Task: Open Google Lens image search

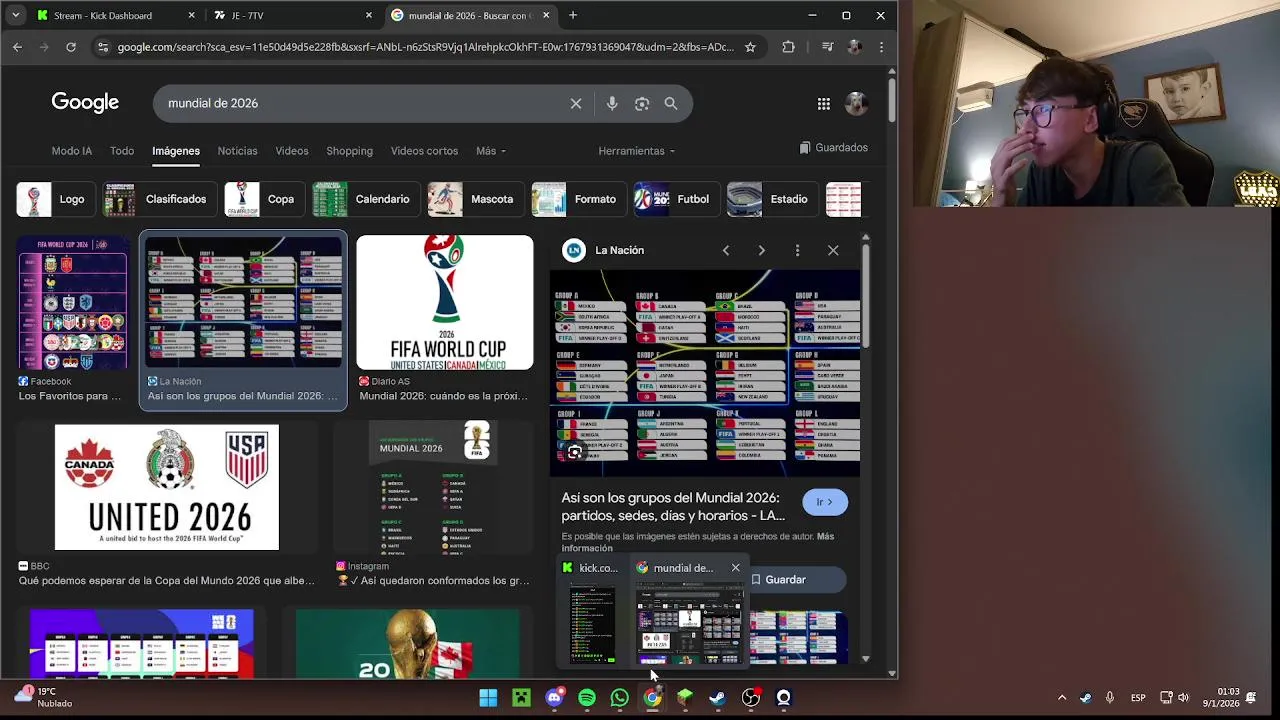Action: click(642, 103)
